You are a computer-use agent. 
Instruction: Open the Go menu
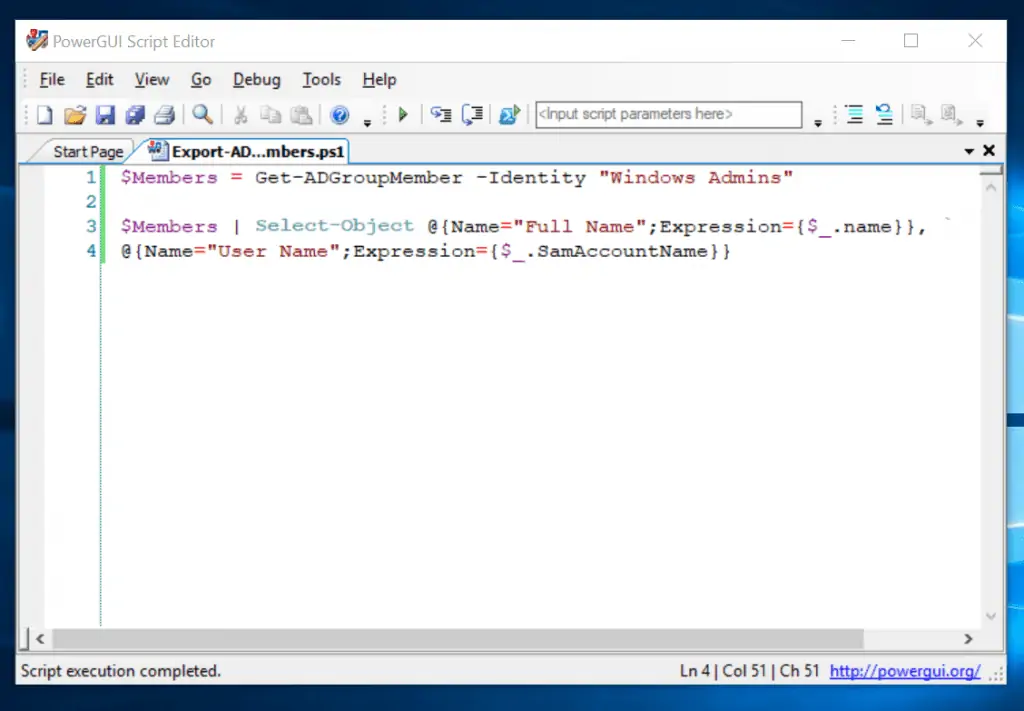[201, 80]
